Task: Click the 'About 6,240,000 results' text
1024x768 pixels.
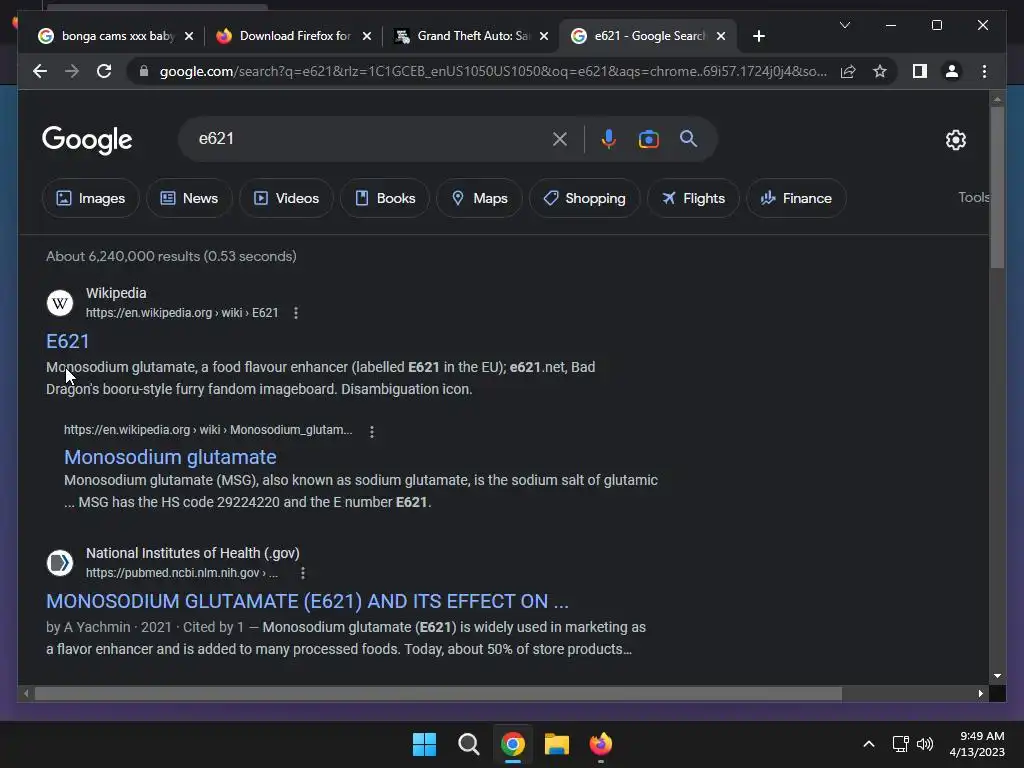Action: coord(171,256)
